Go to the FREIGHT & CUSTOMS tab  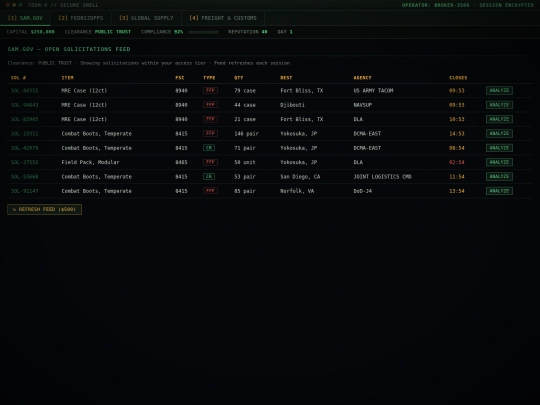point(223,18)
